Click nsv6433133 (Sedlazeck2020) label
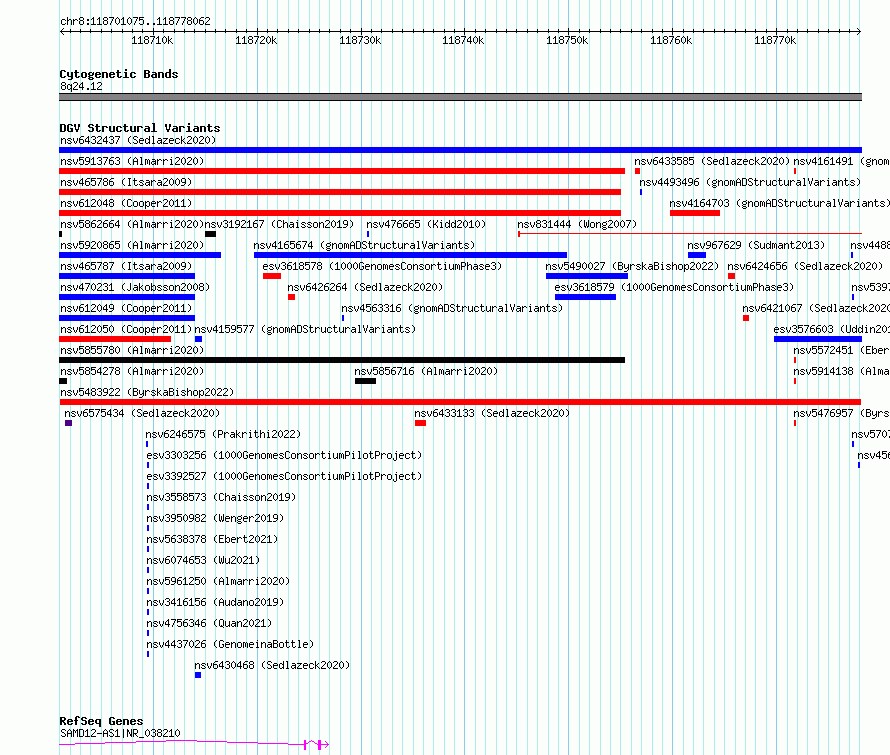890x755 pixels. pos(492,413)
